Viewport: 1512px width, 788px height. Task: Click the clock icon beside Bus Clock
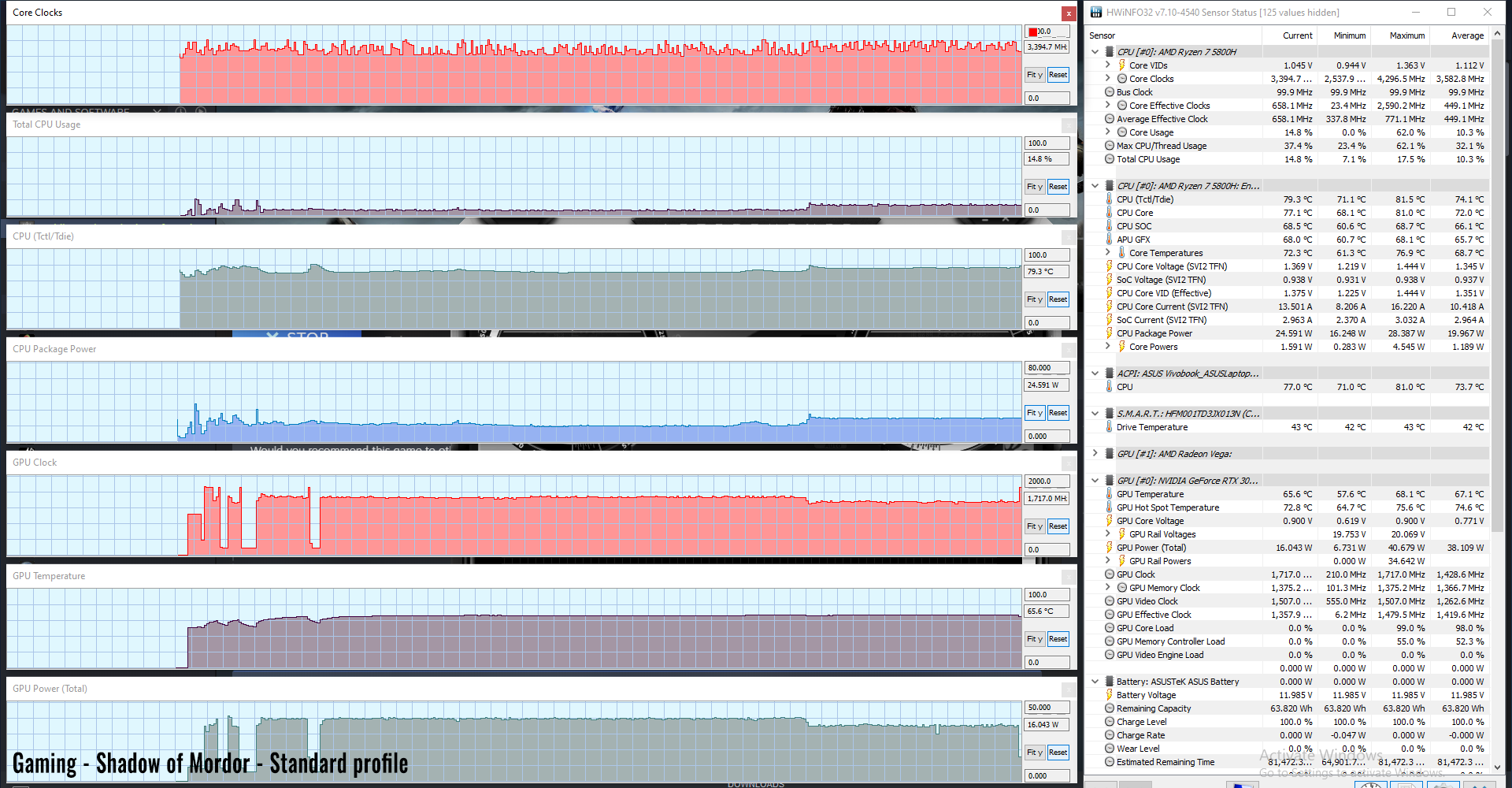pos(1110,92)
